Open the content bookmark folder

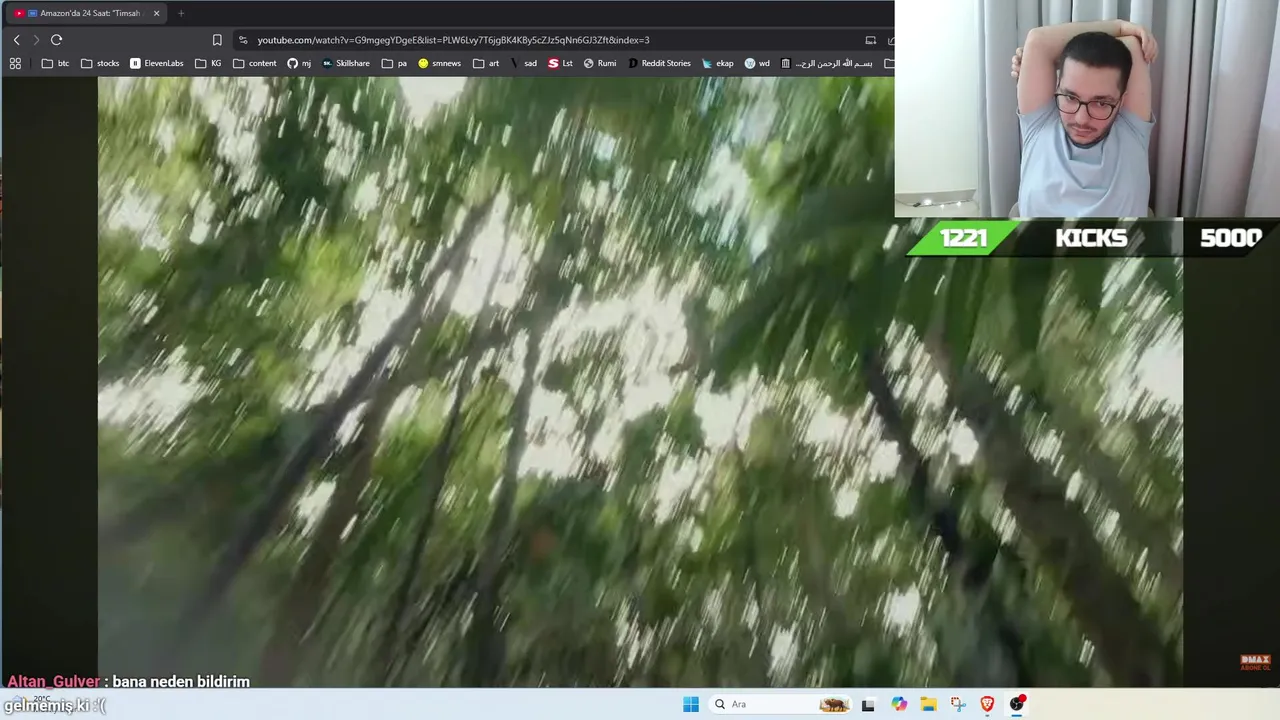255,63
